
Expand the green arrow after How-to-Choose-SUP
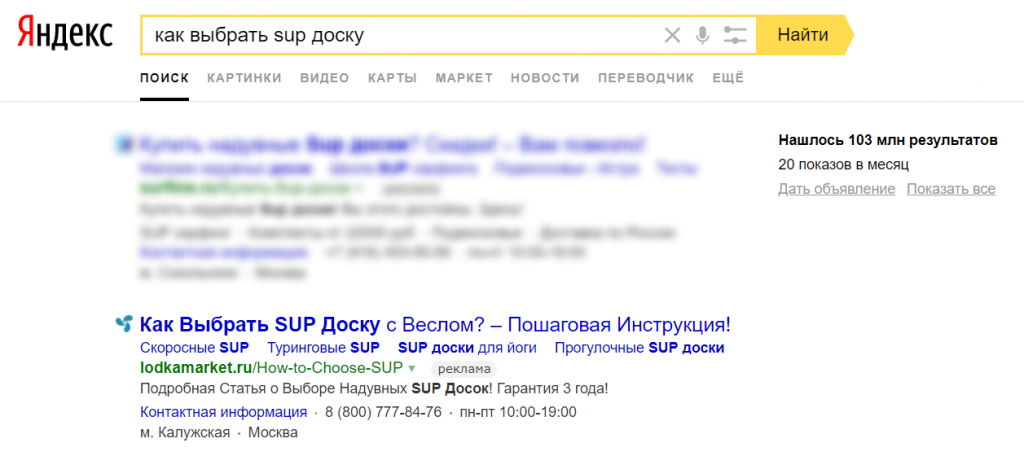click(x=411, y=368)
